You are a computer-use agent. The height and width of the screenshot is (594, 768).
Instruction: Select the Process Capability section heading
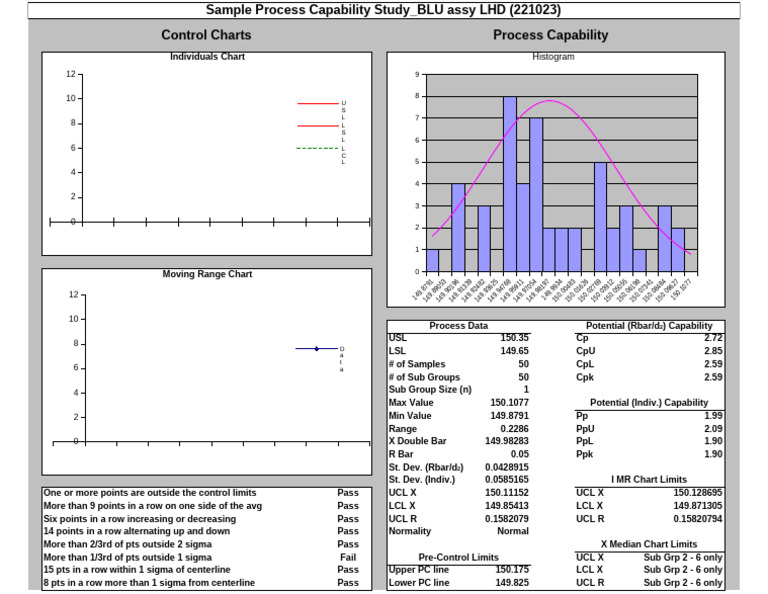pyautogui.click(x=551, y=35)
